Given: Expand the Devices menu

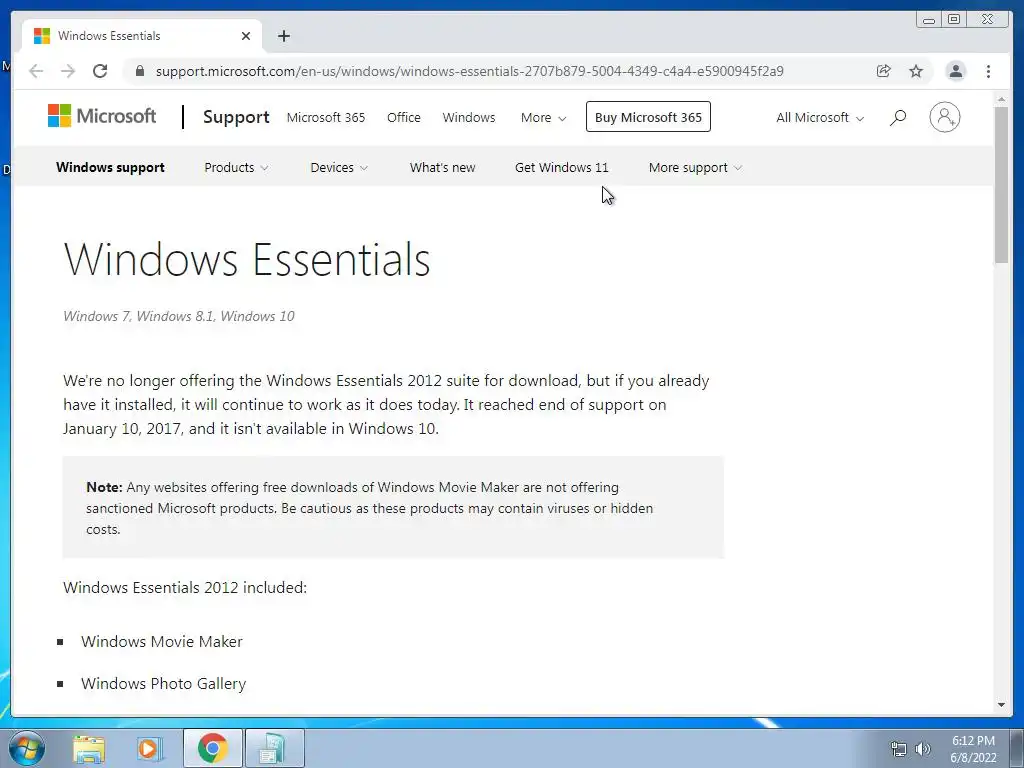Looking at the screenshot, I should pos(339,167).
